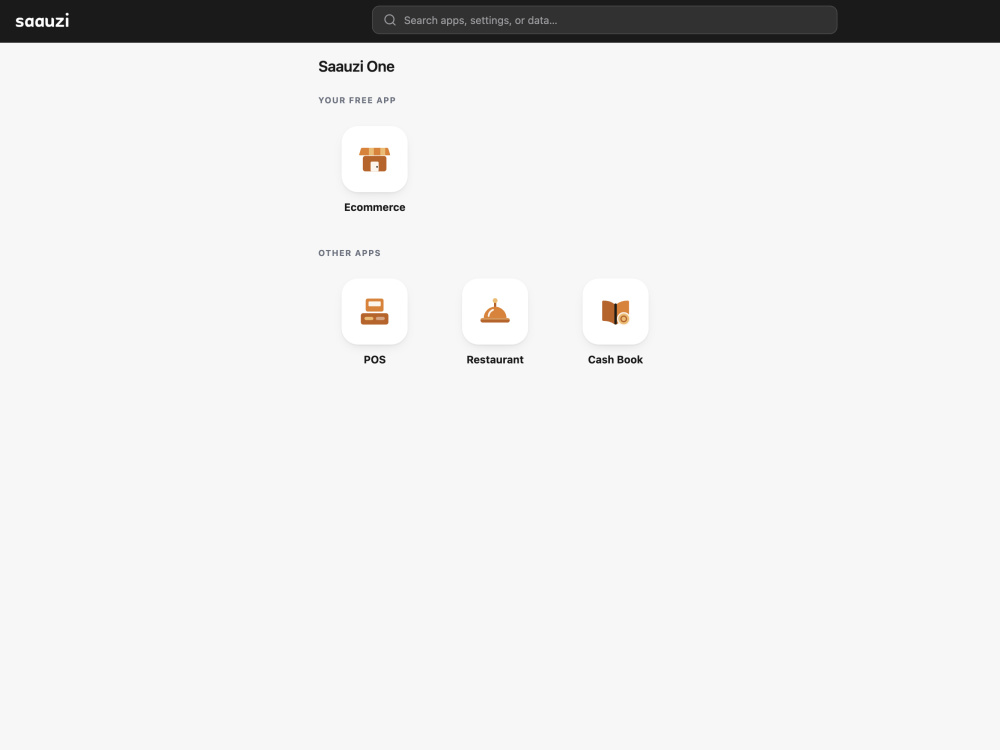
Task: Select the POS label under icon
Action: pos(374,360)
